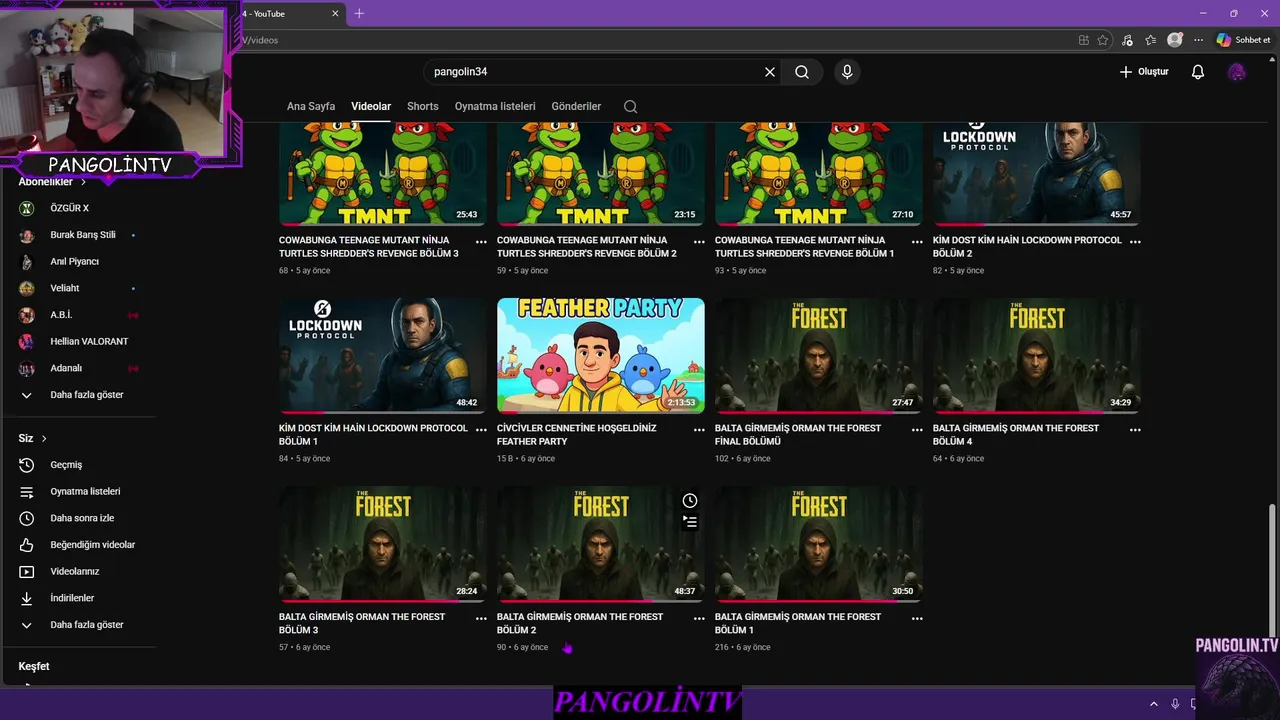Open options for The Forest Final Bölümü

(917, 430)
